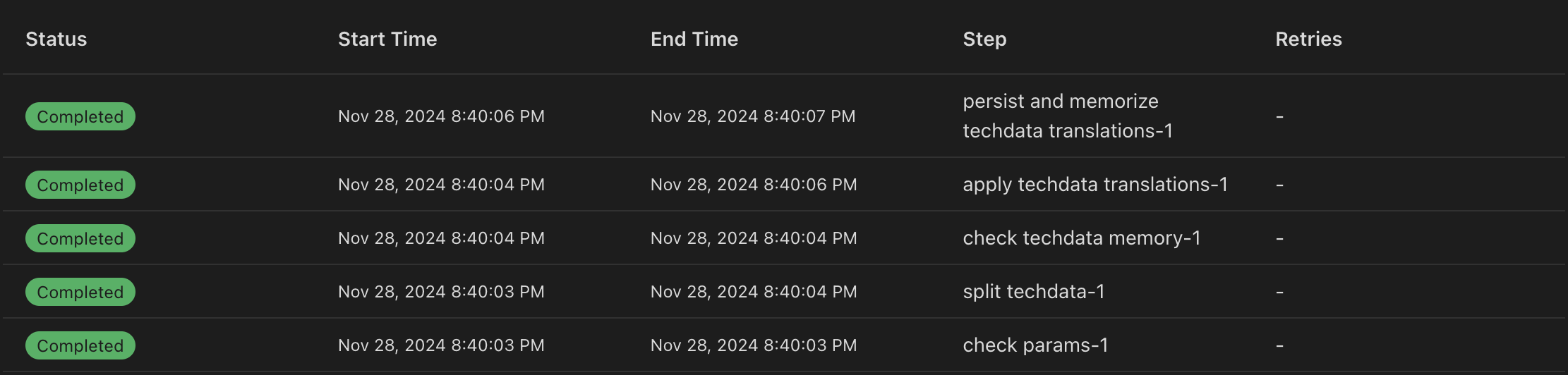Screen dimensions: 1568x375
Task: Click the Retries column header
Action: (x=1308, y=39)
